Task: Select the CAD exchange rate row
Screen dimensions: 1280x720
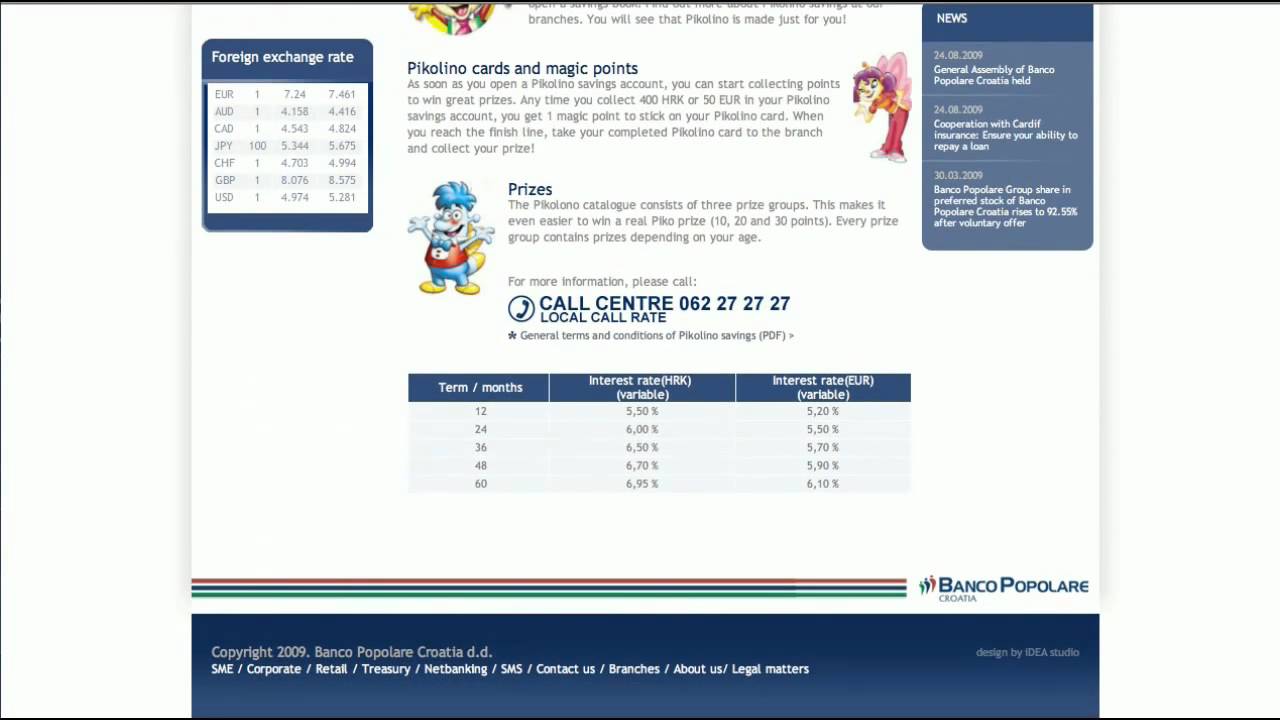Action: (286, 129)
